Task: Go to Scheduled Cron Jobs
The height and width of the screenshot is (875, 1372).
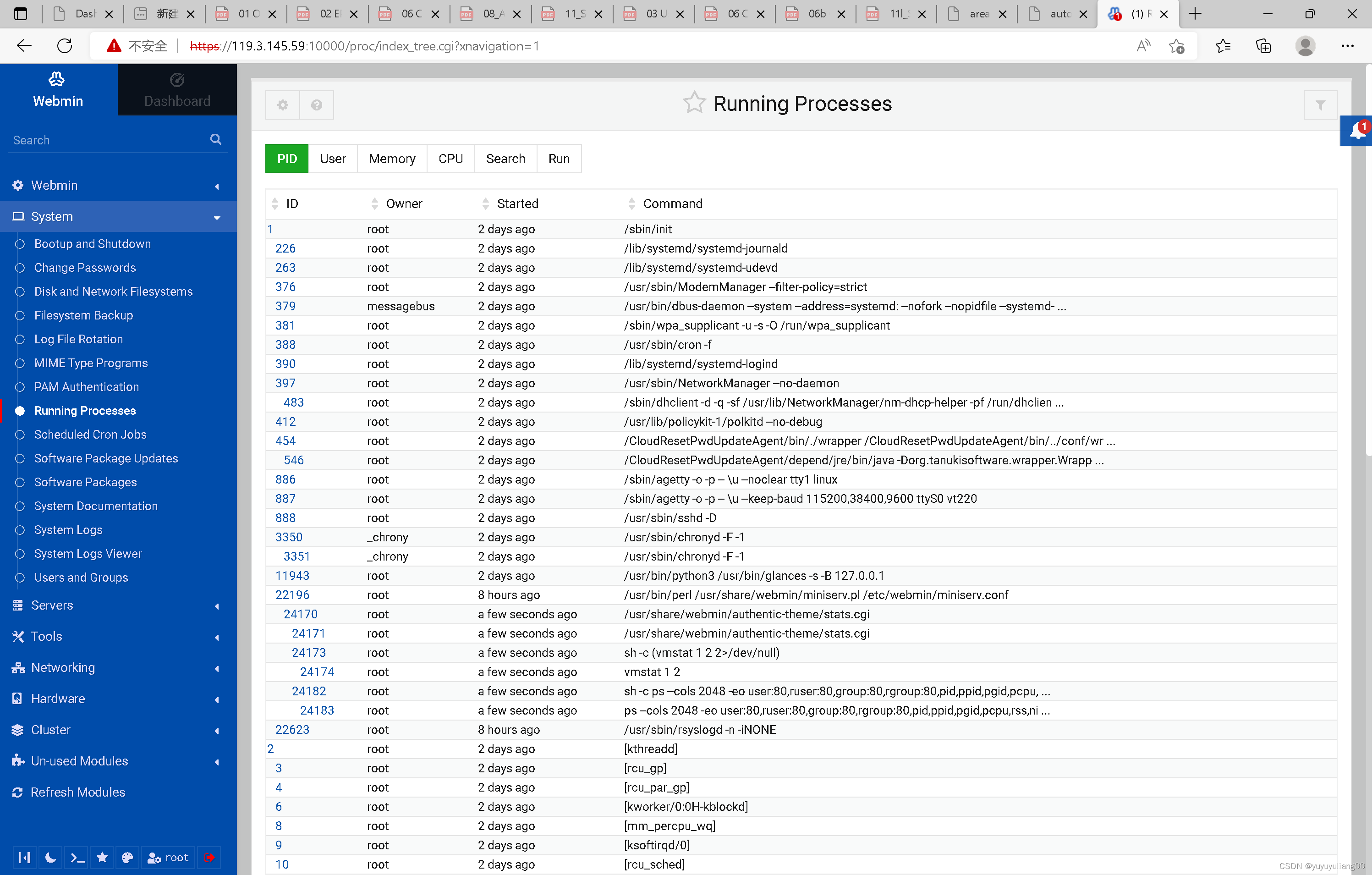Action: point(90,435)
